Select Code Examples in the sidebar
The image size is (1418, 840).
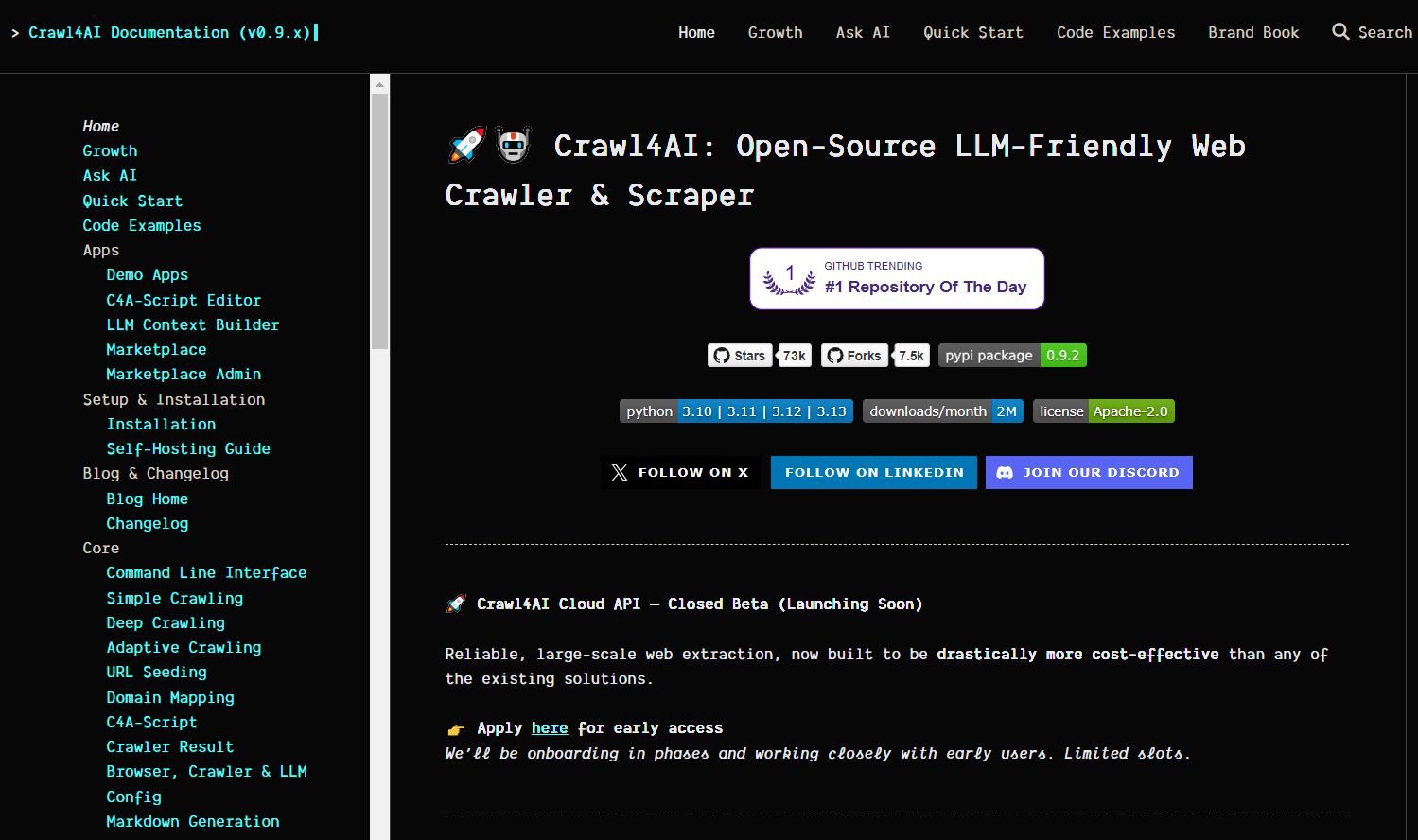tap(142, 225)
